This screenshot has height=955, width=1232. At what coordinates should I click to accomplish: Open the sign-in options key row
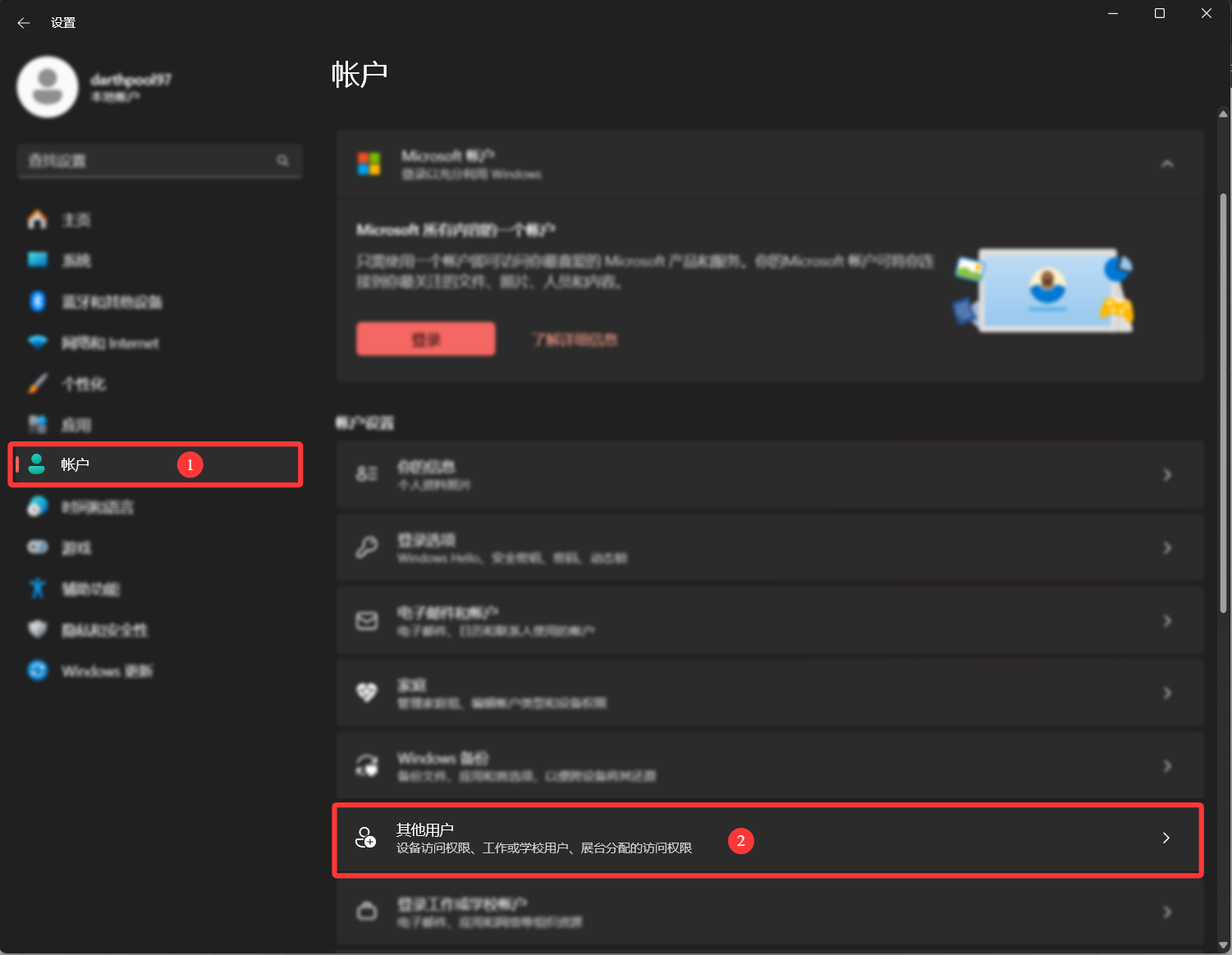(769, 547)
